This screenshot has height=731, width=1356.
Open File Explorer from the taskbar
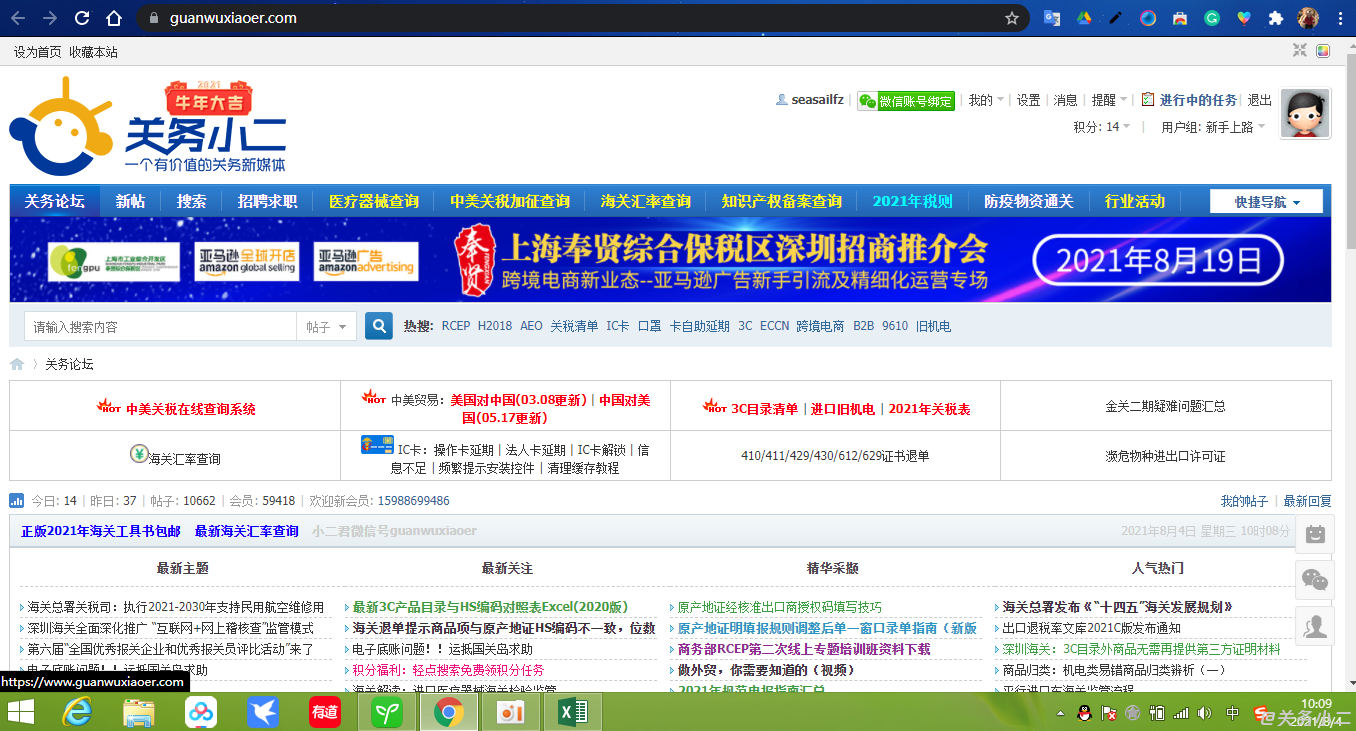[x=138, y=713]
